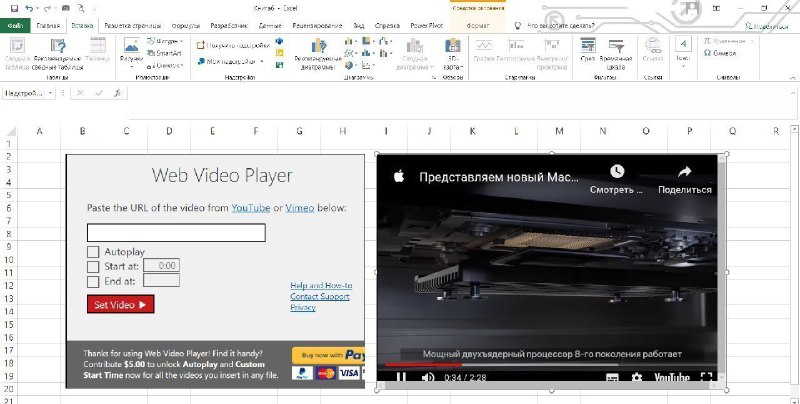Screen dimensions: 800x404
Task: Open the Формулы tab
Action: point(186,26)
